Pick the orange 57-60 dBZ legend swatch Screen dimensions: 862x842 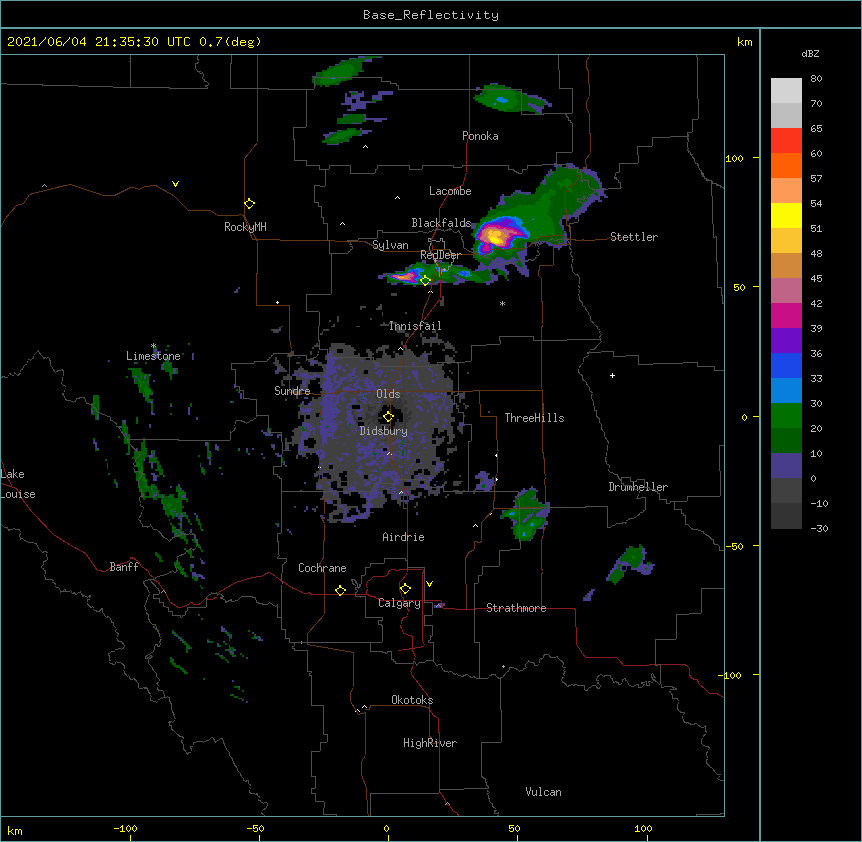click(786, 165)
